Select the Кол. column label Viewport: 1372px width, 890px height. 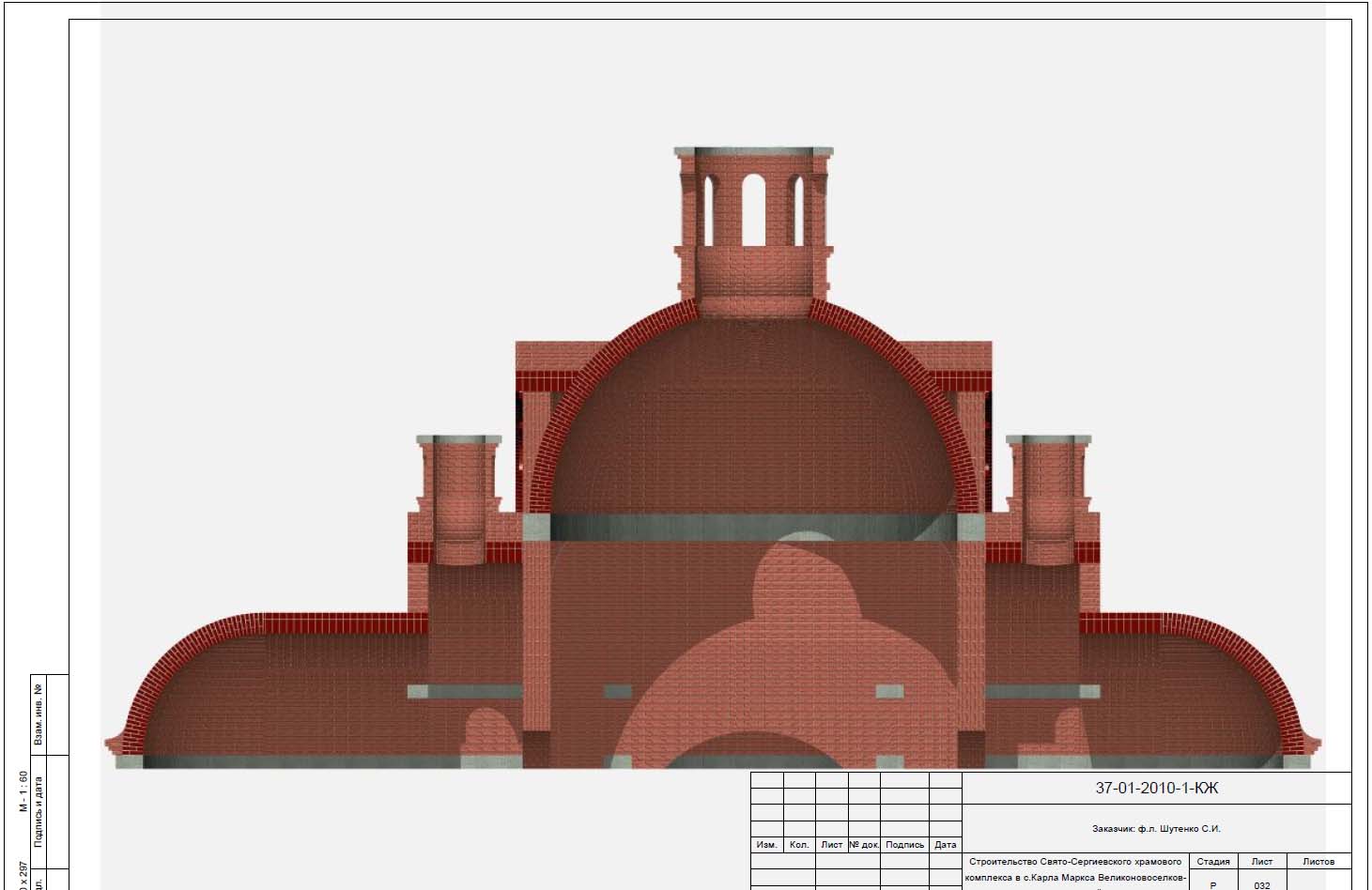click(x=799, y=845)
